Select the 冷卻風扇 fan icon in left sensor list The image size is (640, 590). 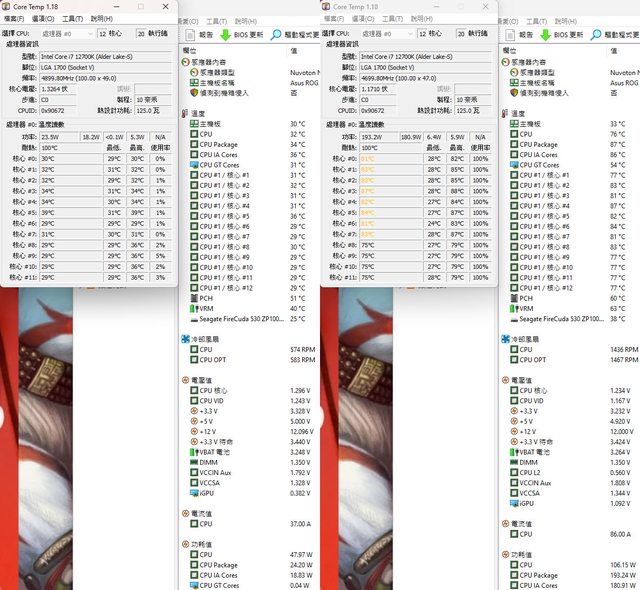click(x=187, y=338)
